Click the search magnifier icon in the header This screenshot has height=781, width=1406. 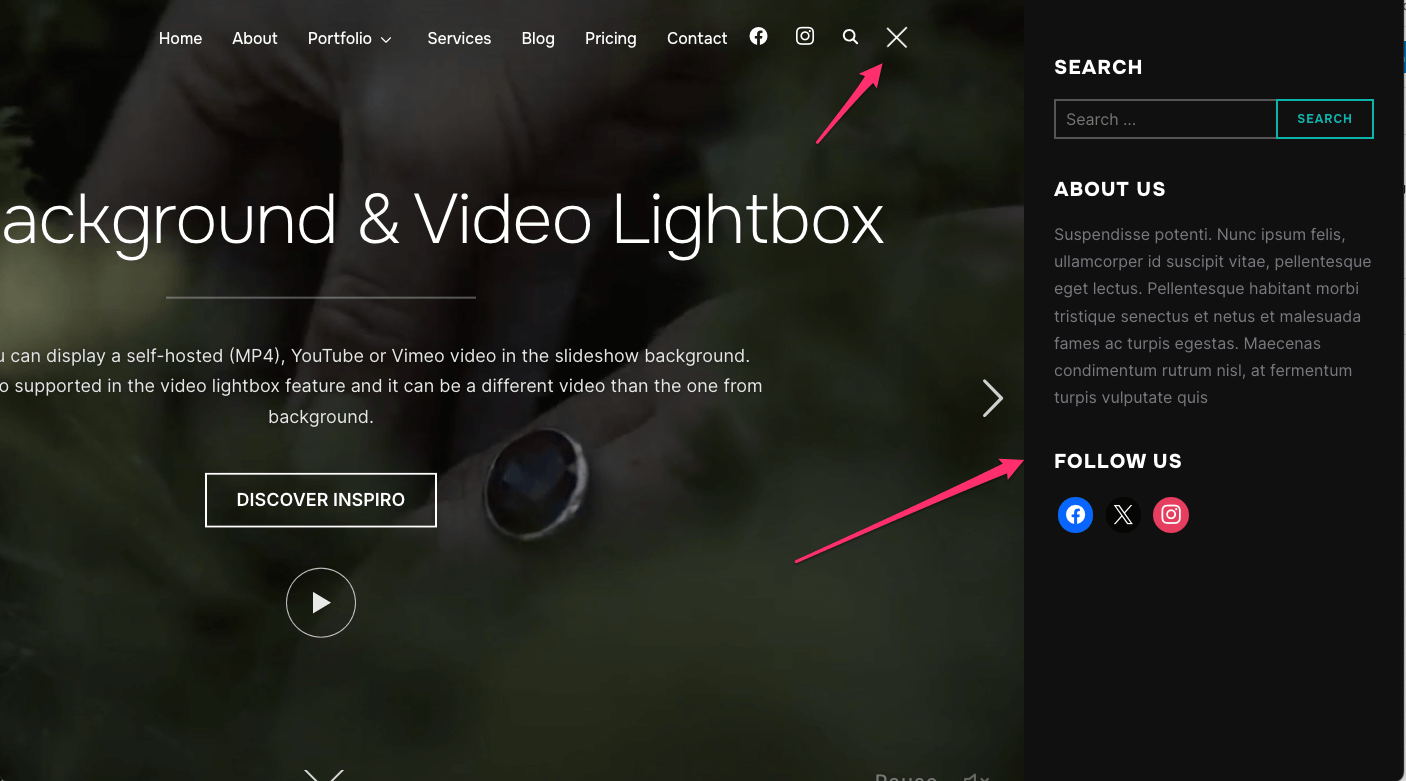[850, 37]
